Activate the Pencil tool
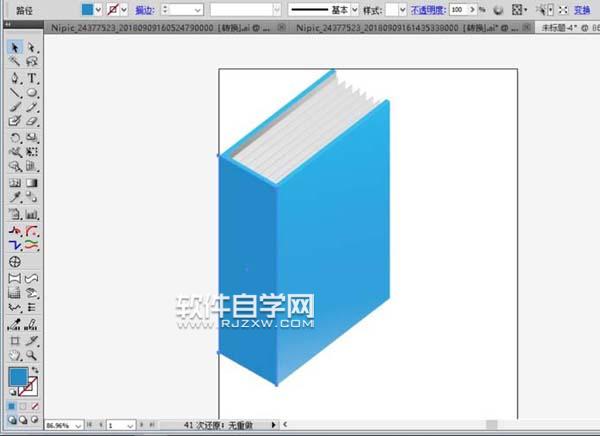 pyautogui.click(x=31, y=107)
